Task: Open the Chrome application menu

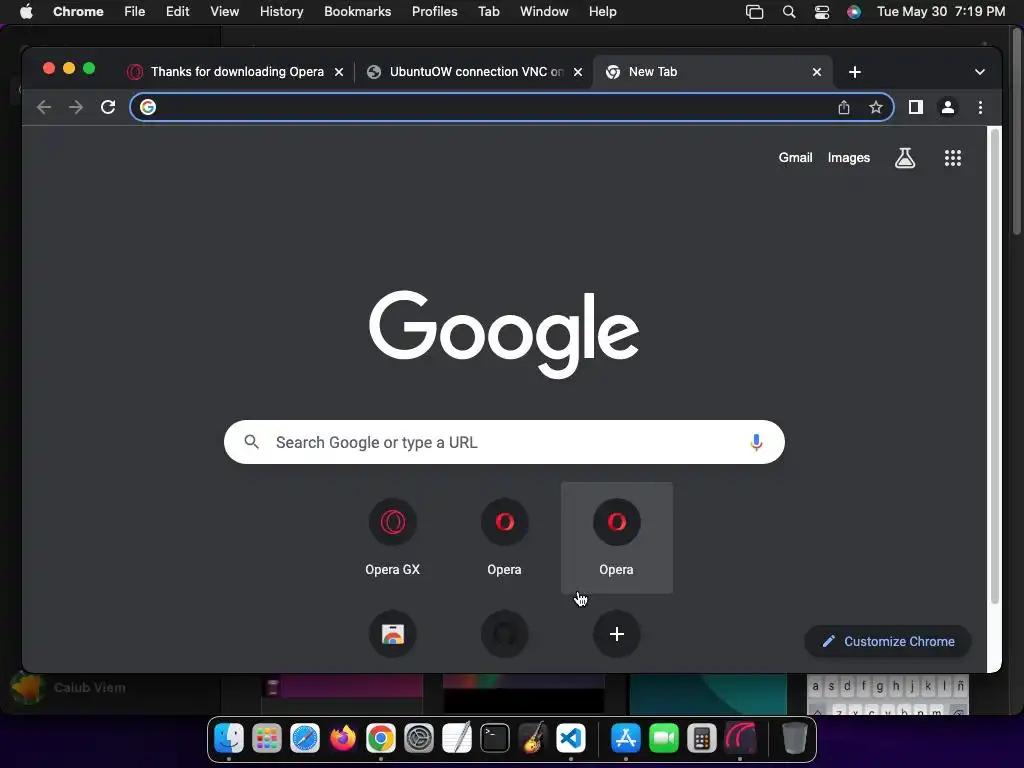Action: (78, 12)
